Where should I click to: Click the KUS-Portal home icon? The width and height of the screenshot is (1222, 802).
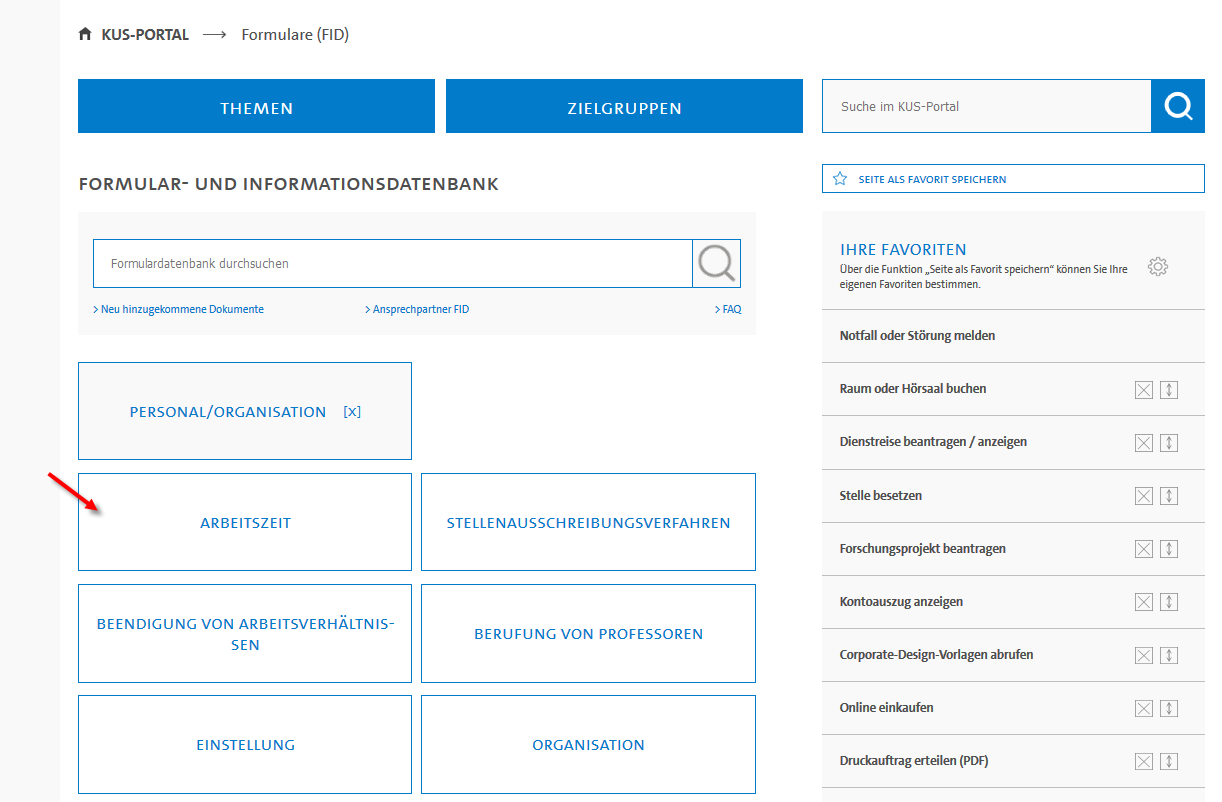click(85, 35)
